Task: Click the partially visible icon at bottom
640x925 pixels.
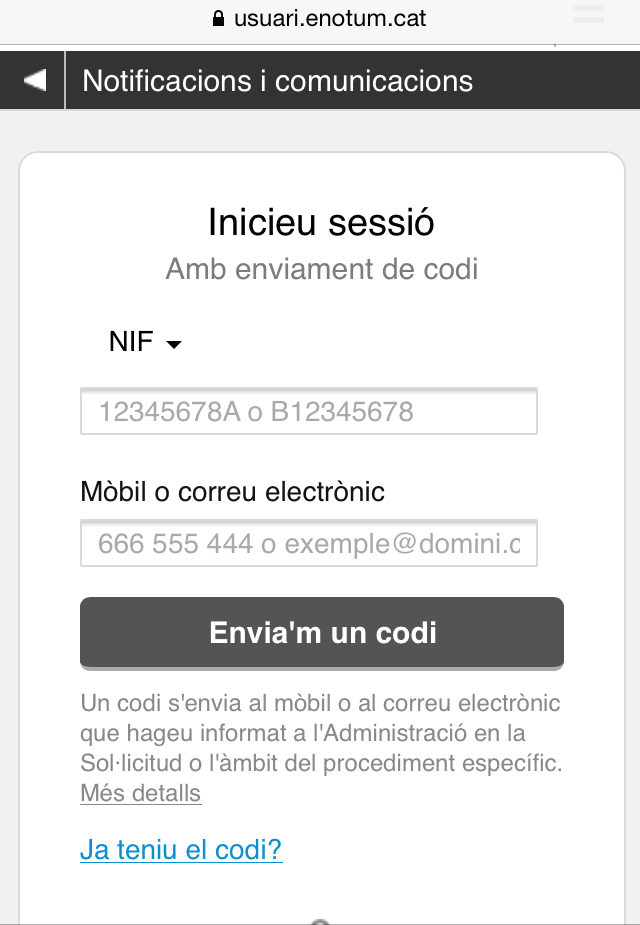Action: point(320,922)
